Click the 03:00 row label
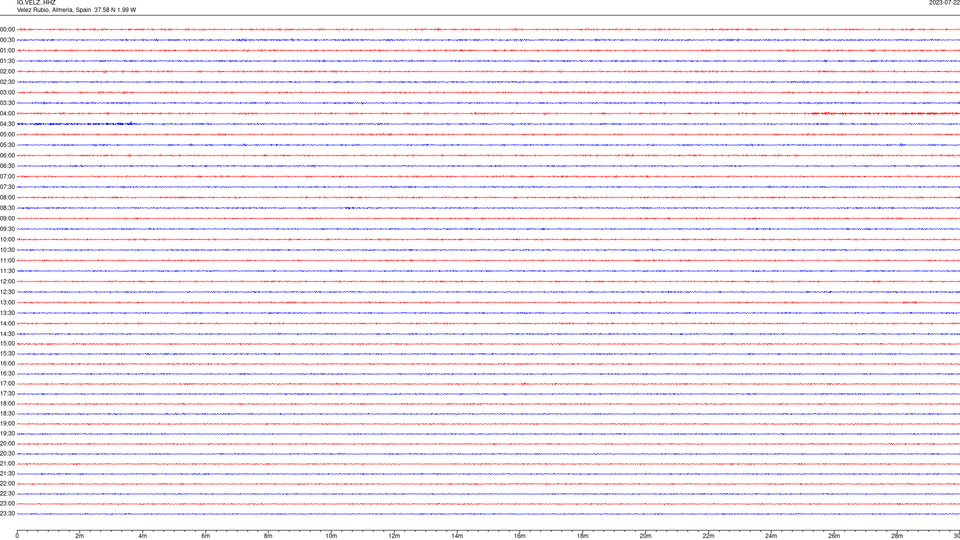Image resolution: width=960 pixels, height=540 pixels. click(x=7, y=92)
